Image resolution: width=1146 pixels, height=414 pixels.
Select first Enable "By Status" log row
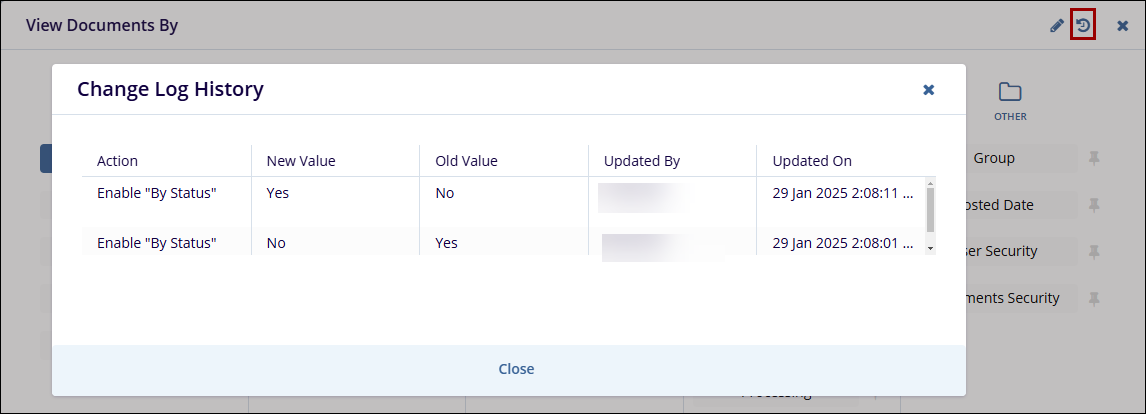157,193
